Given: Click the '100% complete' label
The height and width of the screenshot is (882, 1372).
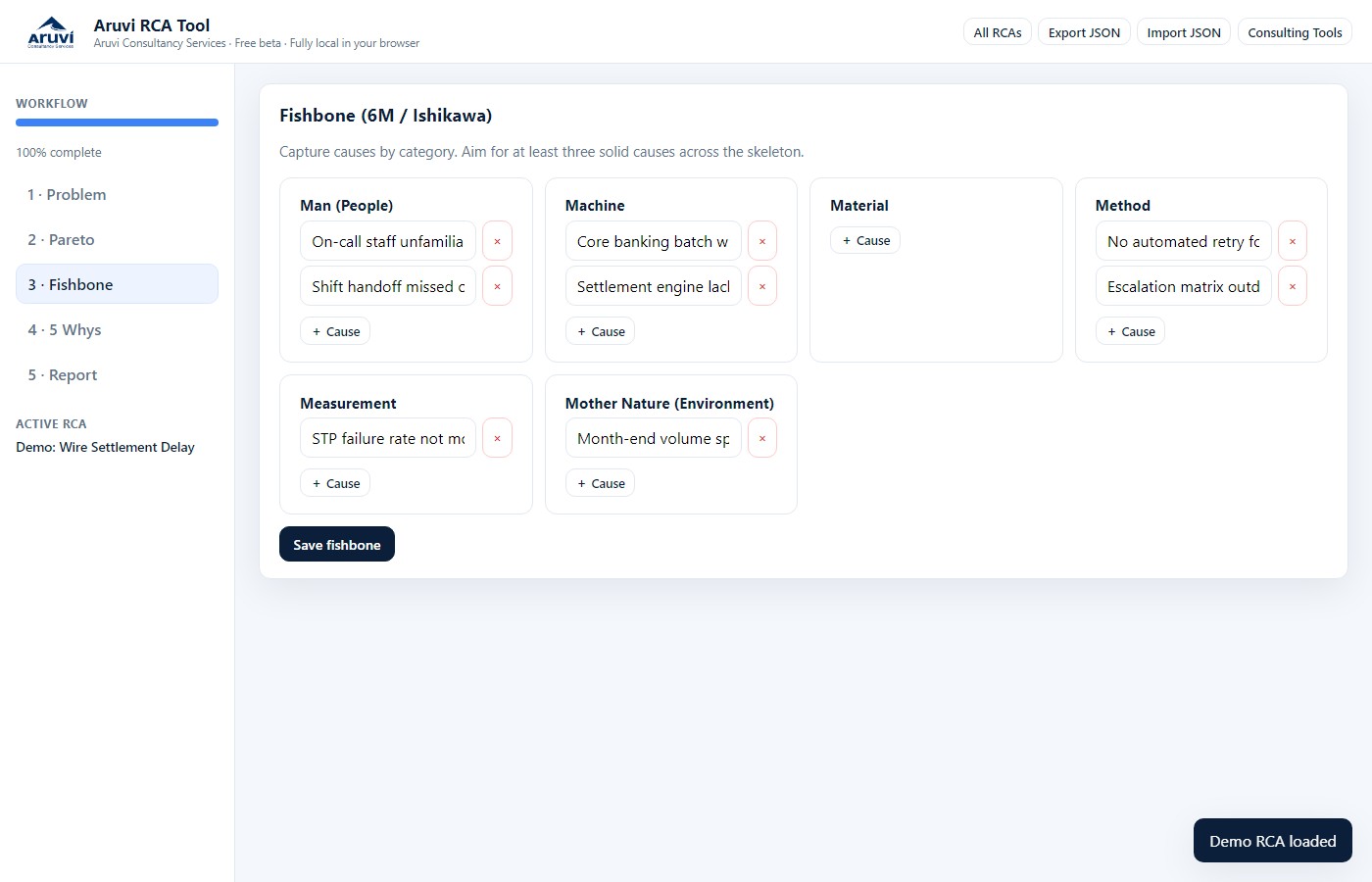Looking at the screenshot, I should click(x=59, y=152).
